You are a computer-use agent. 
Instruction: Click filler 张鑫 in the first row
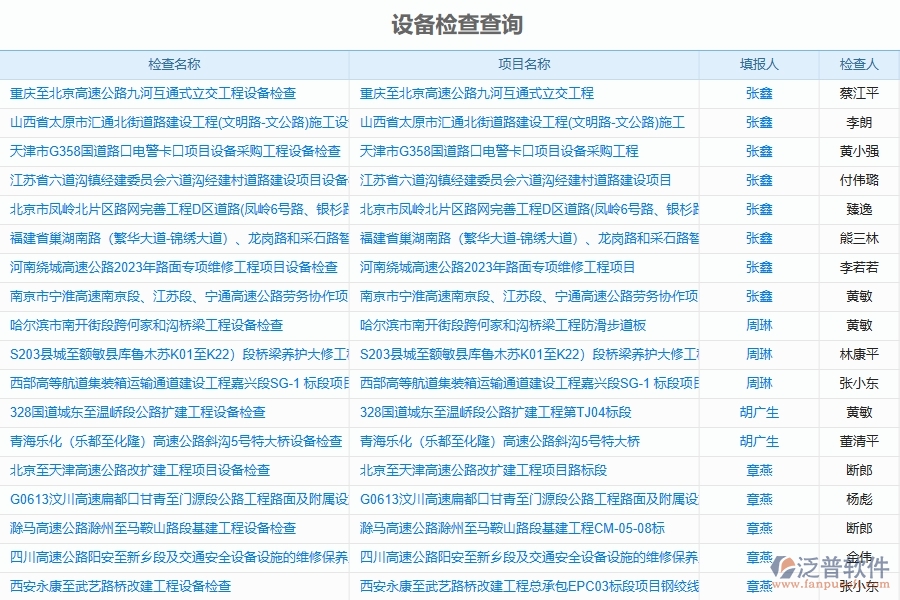point(759,93)
